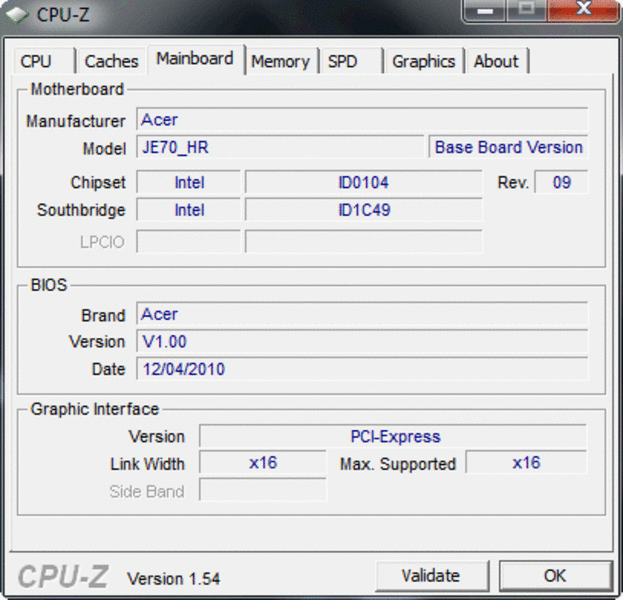Click the Southbridge vendor Intel field

coord(189,210)
